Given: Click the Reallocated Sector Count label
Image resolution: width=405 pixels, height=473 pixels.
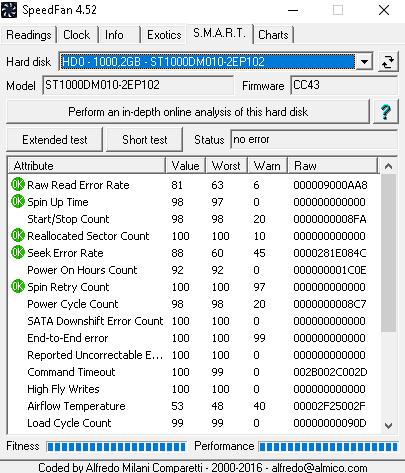Looking at the screenshot, I should click(88, 236).
